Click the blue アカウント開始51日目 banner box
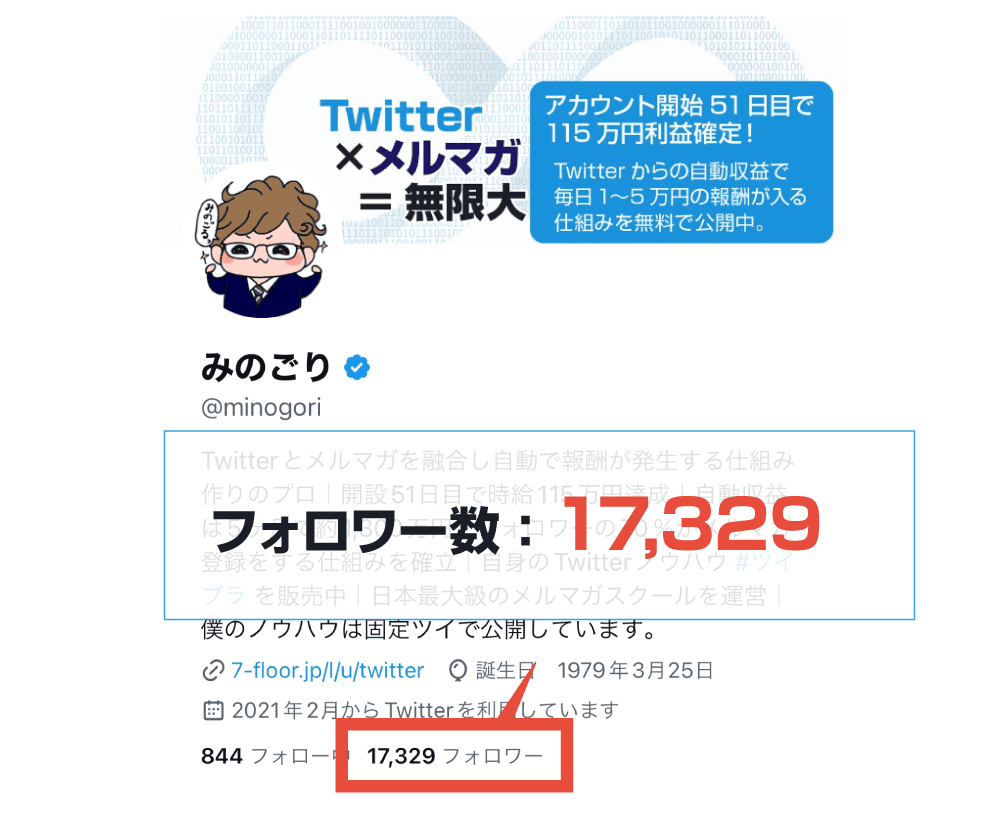 [x=681, y=162]
